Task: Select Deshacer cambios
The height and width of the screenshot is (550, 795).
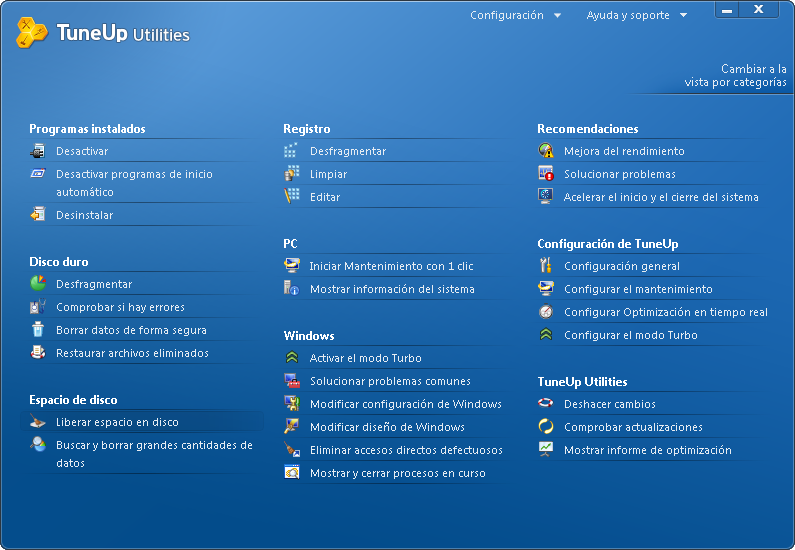Action: coord(610,404)
